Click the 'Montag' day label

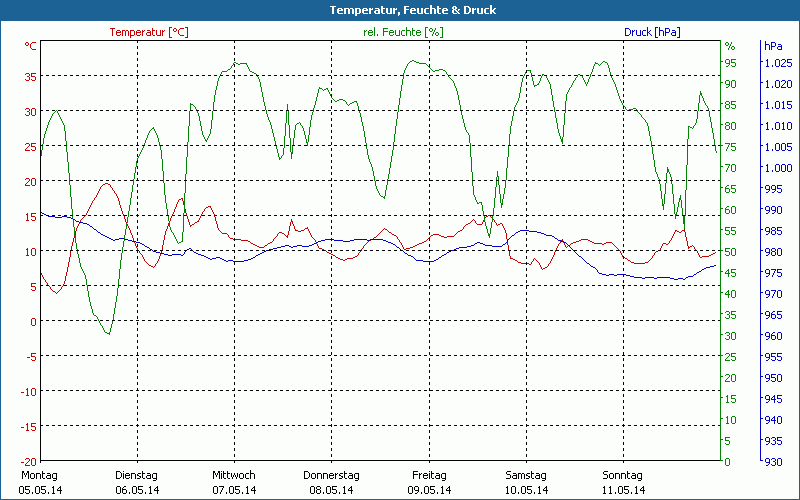(39, 475)
